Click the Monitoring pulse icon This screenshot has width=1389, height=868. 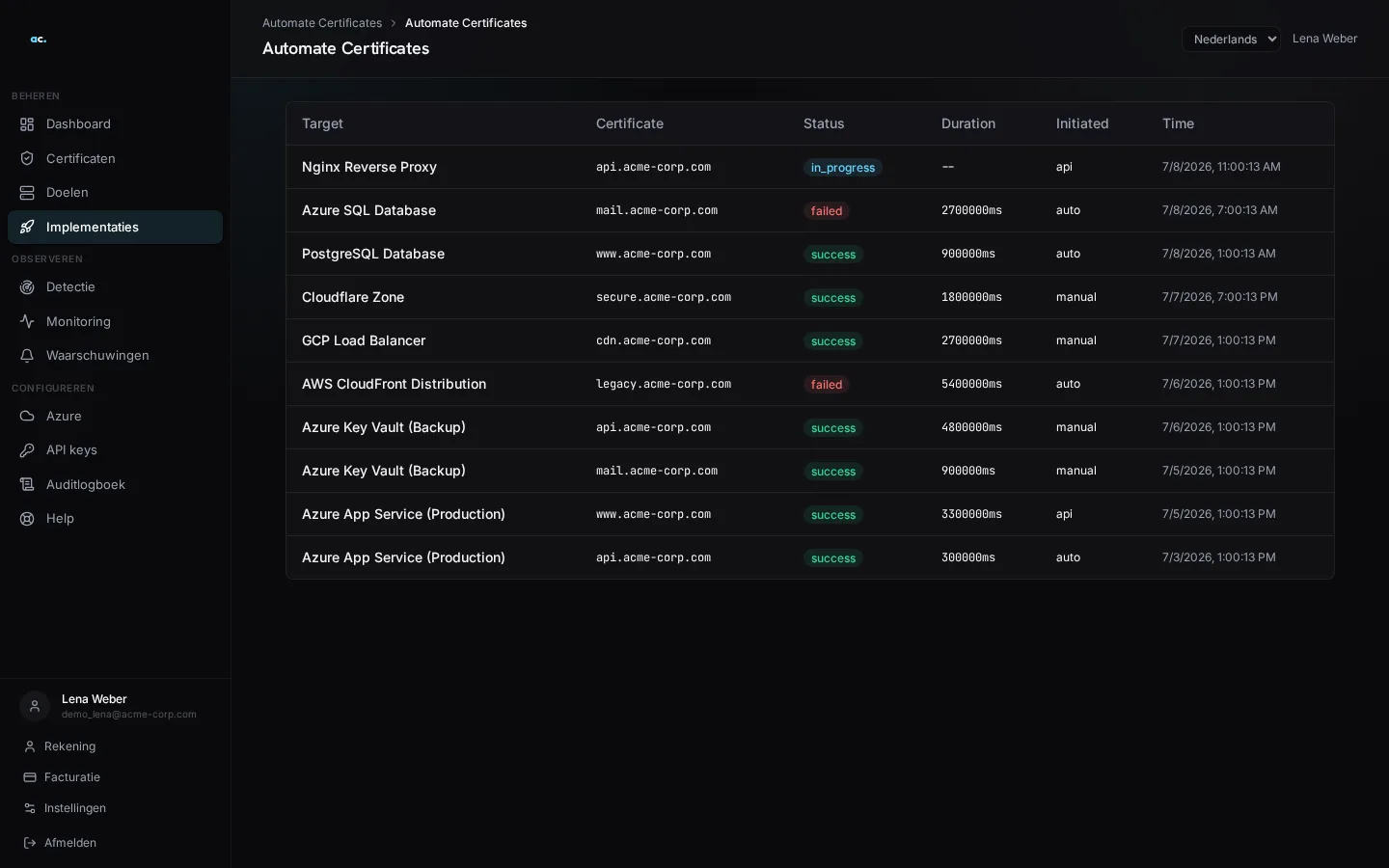(27, 322)
